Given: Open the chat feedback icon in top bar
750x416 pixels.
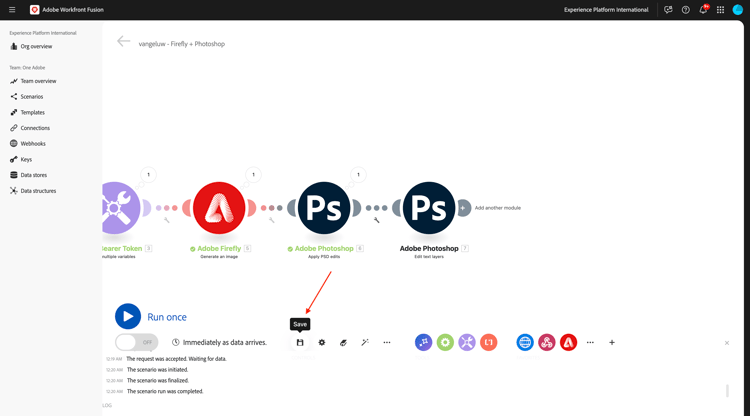Looking at the screenshot, I should [x=668, y=10].
